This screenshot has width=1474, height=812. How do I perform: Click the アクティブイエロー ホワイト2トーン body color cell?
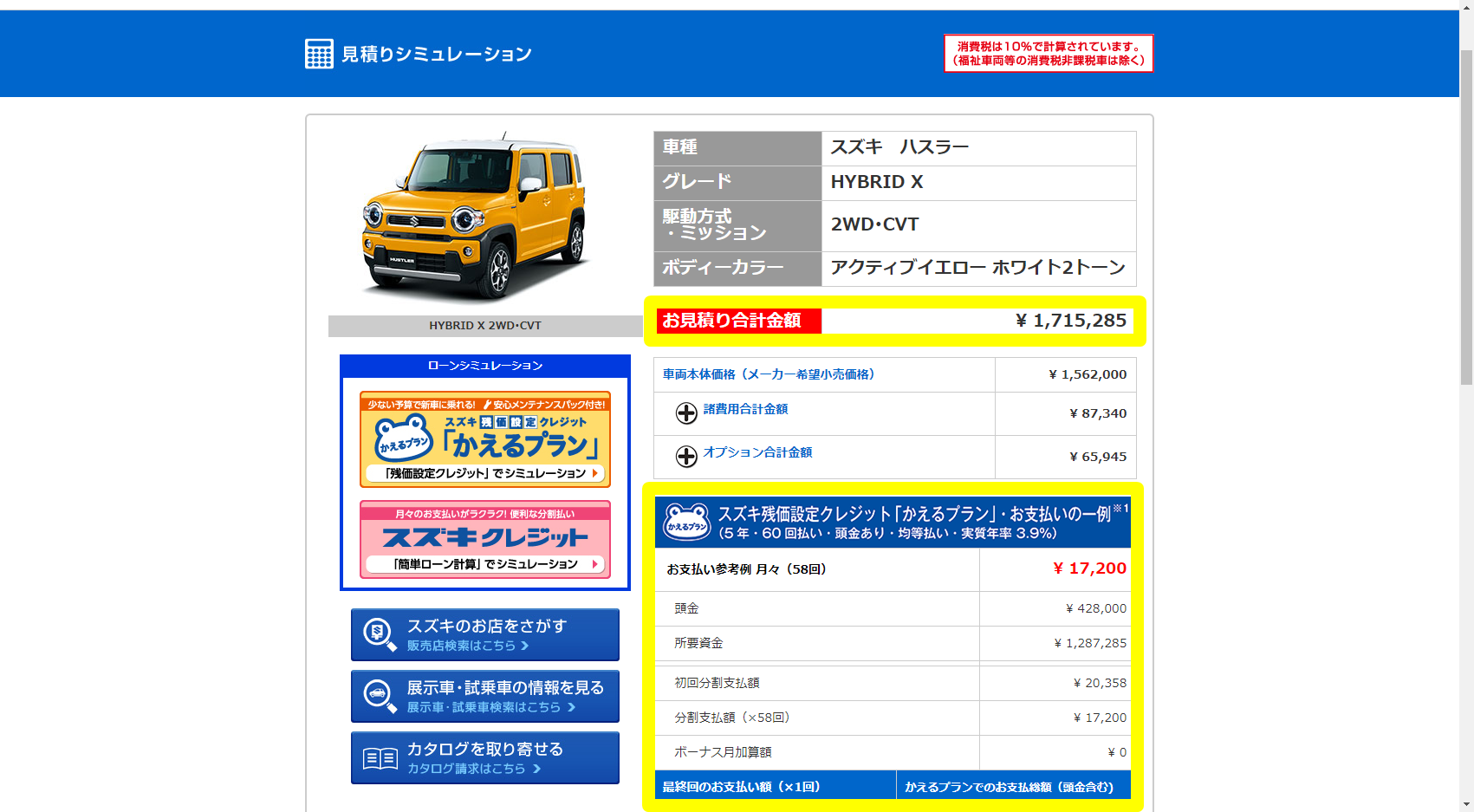[x=978, y=269]
